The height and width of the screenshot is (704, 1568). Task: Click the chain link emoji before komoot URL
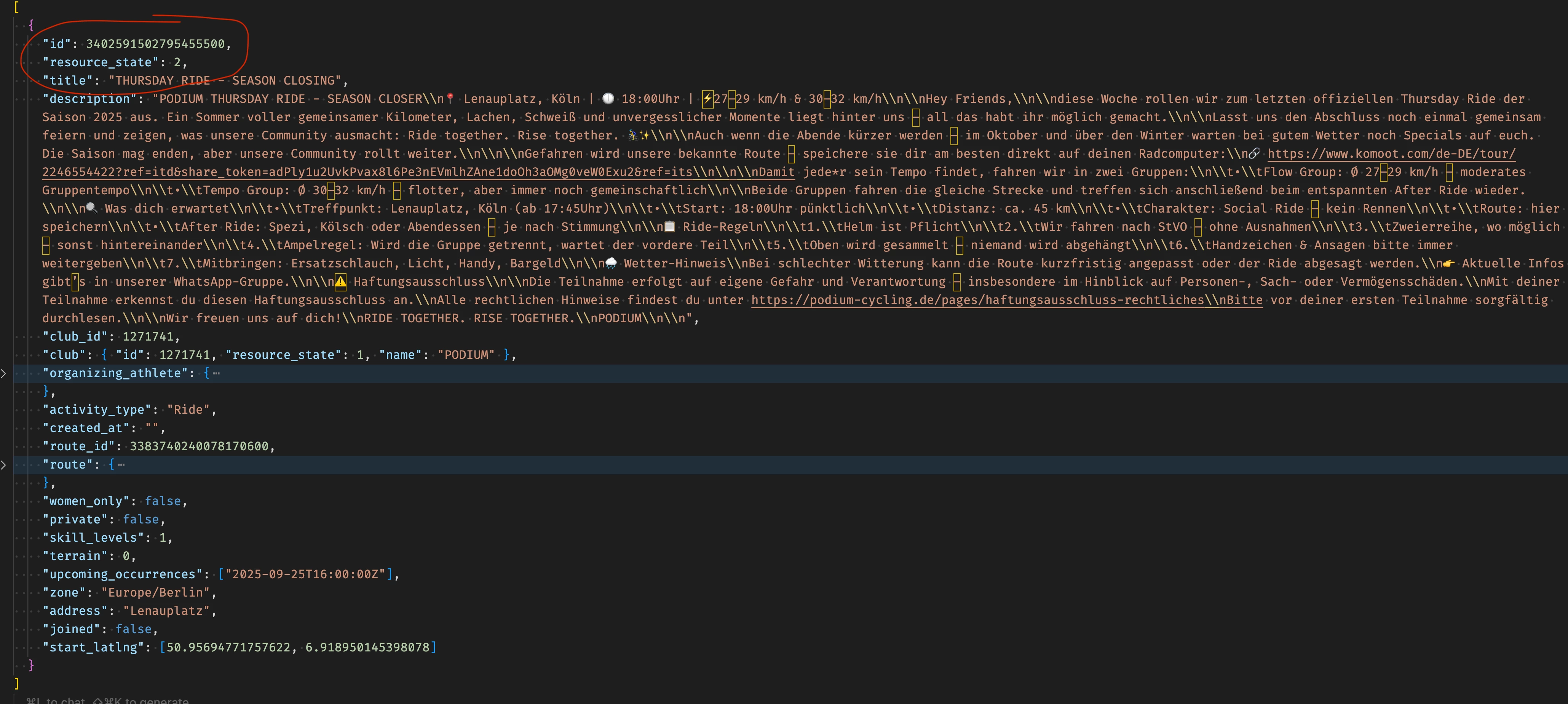[x=1254, y=154]
